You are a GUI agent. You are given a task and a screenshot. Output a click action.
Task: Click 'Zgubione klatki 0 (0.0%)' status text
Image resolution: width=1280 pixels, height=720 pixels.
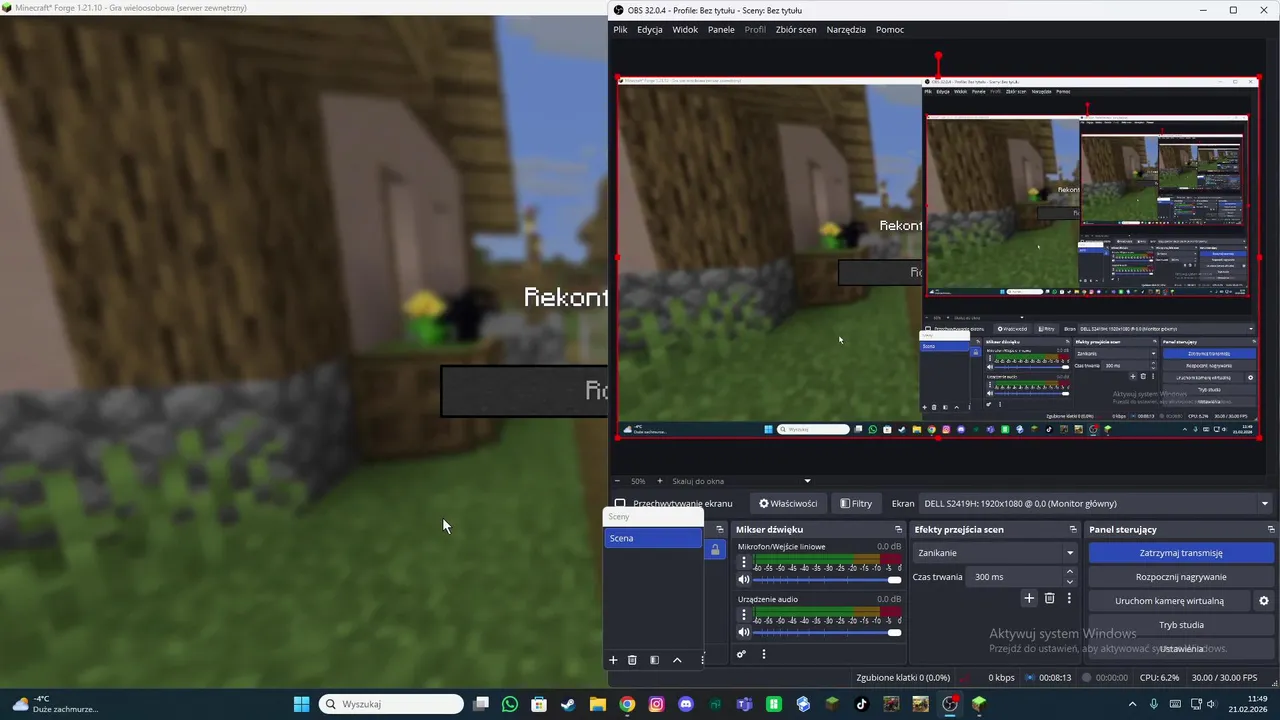[903, 678]
